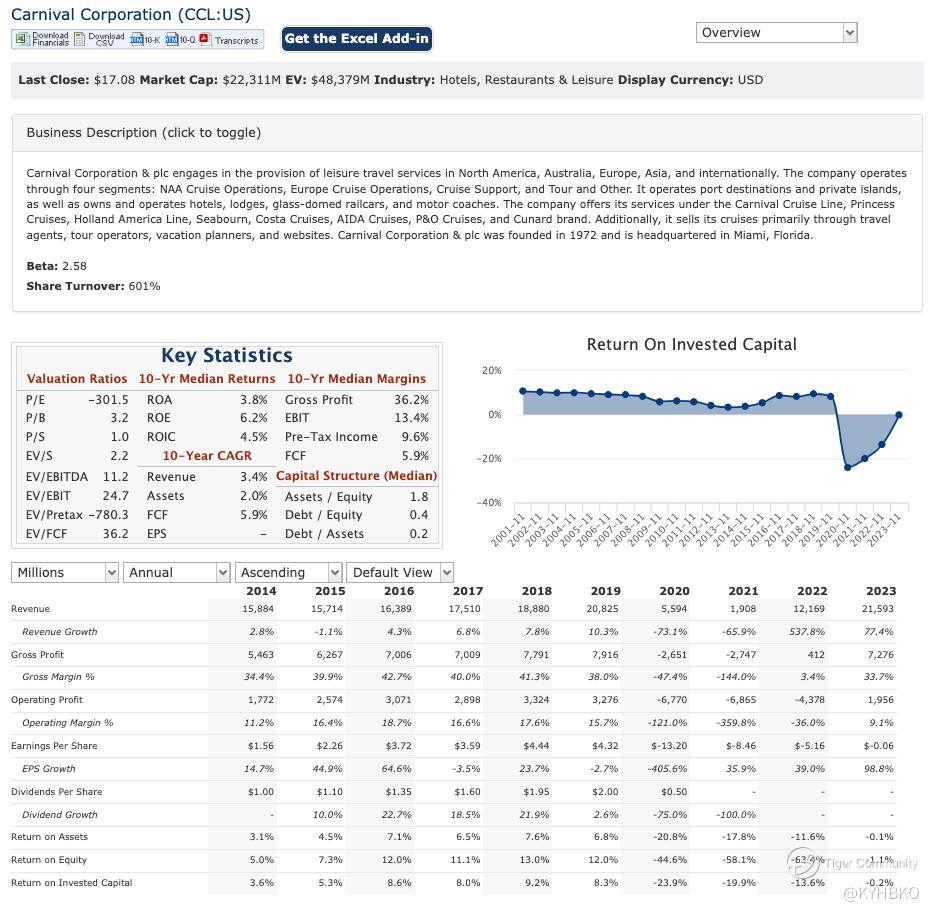The width and height of the screenshot is (937, 914).
Task: Click the Capital Structure (Median) heading
Action: point(357,476)
